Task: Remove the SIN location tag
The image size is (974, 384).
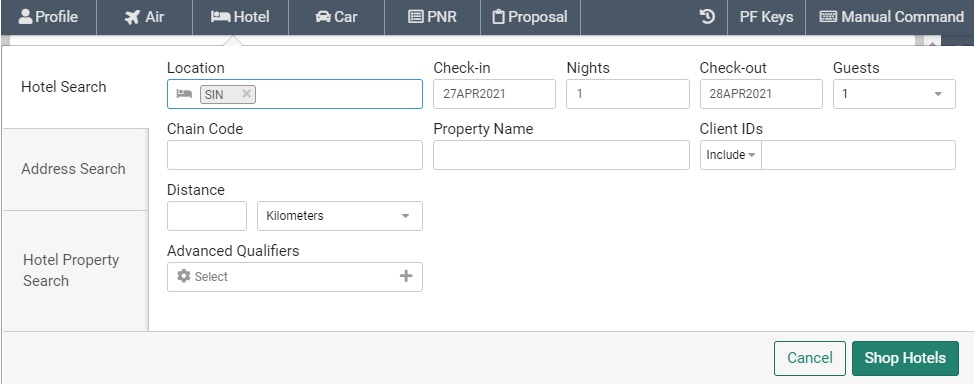Action: tap(246, 94)
